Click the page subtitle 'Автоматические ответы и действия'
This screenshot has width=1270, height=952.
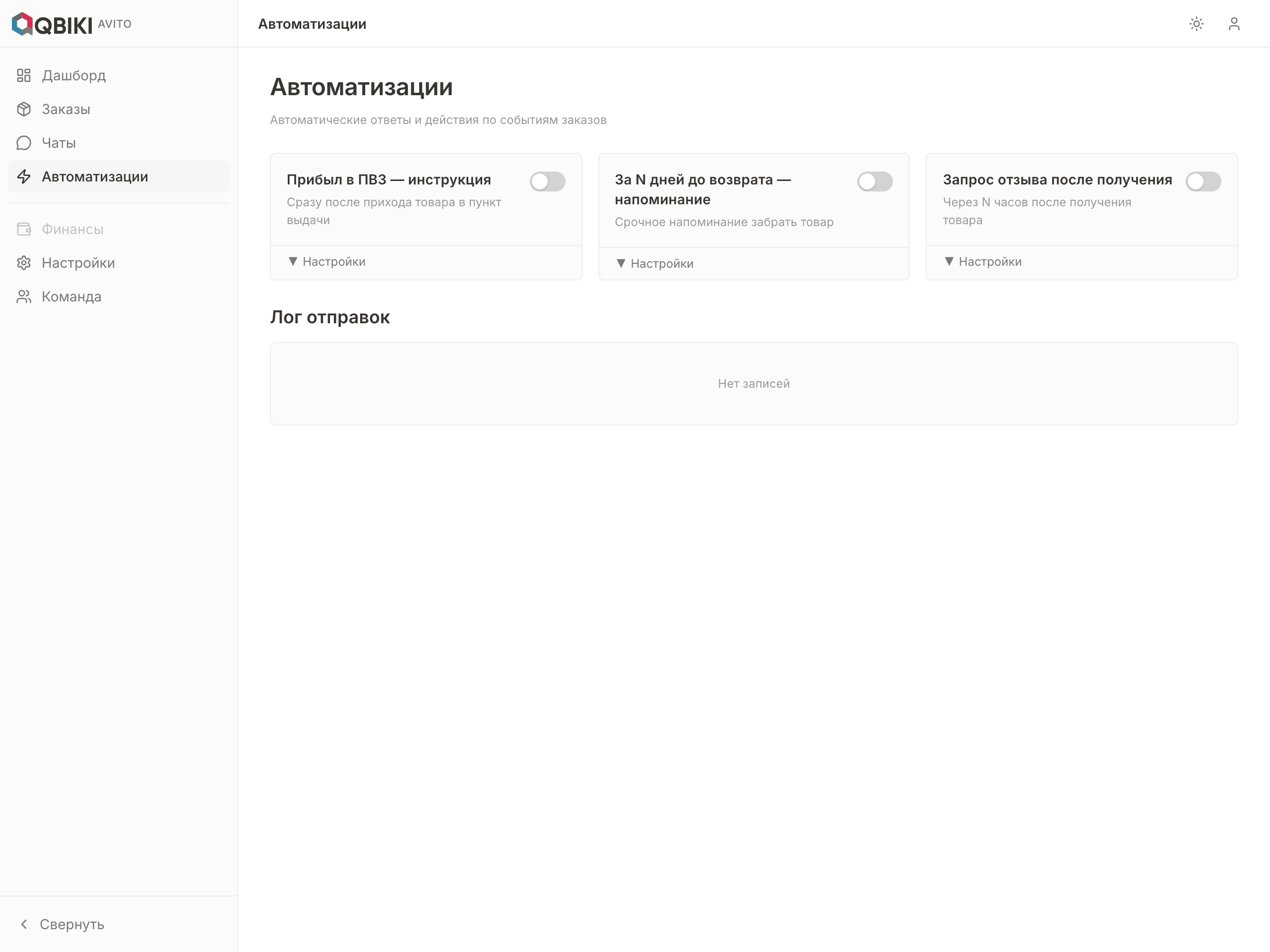click(438, 120)
